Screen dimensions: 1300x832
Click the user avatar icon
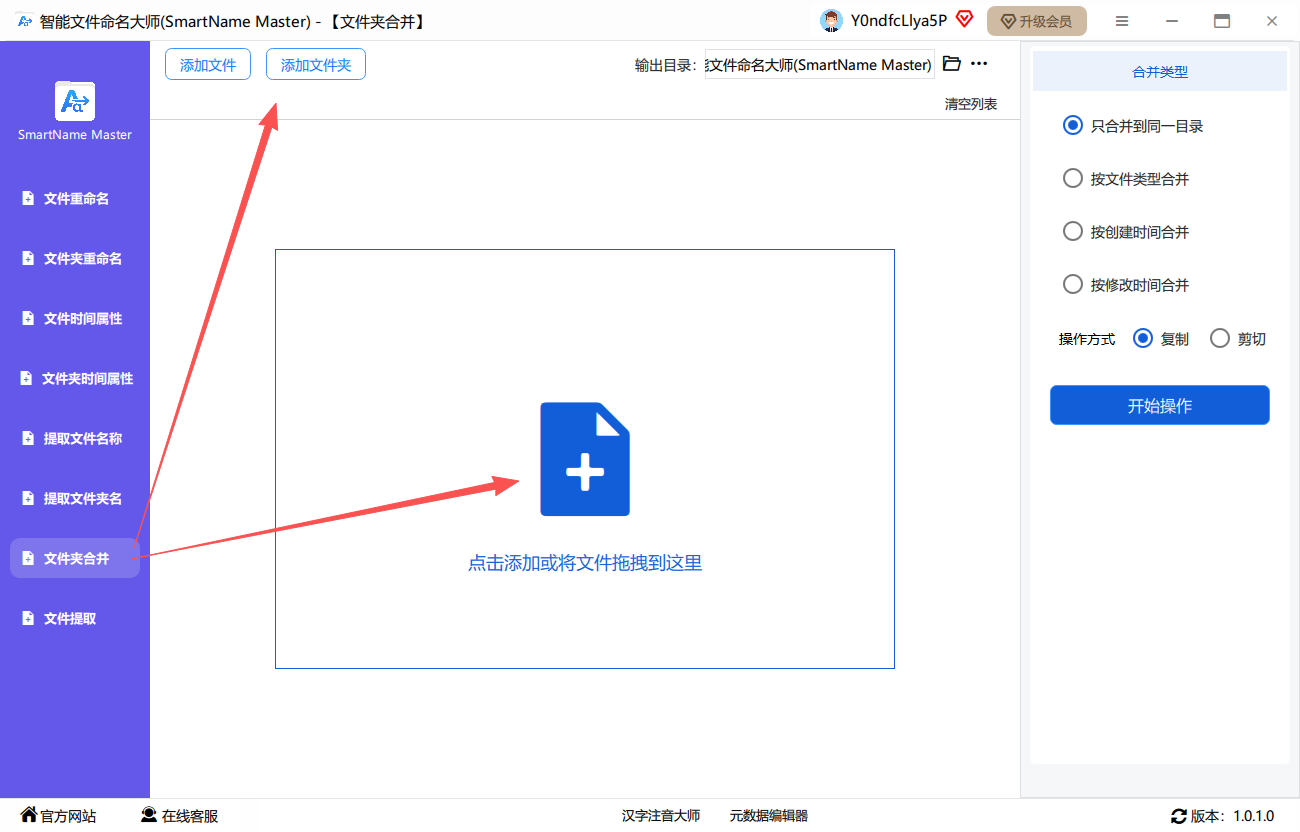point(830,21)
